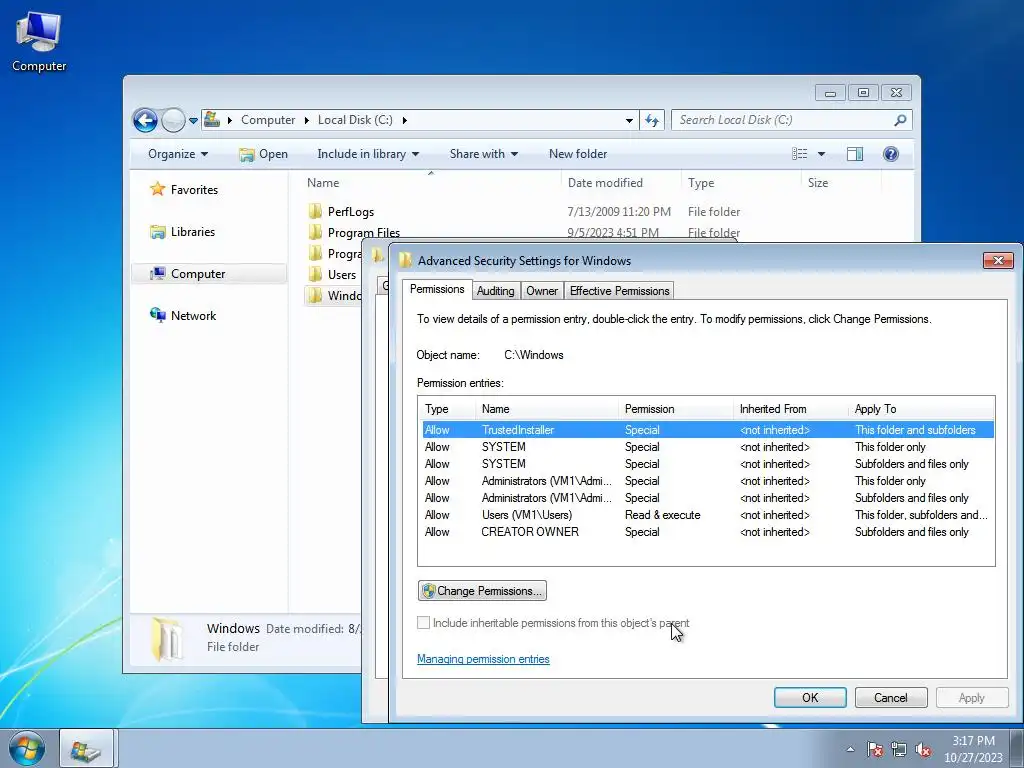
Task: Click New folder in the toolbar
Action: pyautogui.click(x=578, y=154)
